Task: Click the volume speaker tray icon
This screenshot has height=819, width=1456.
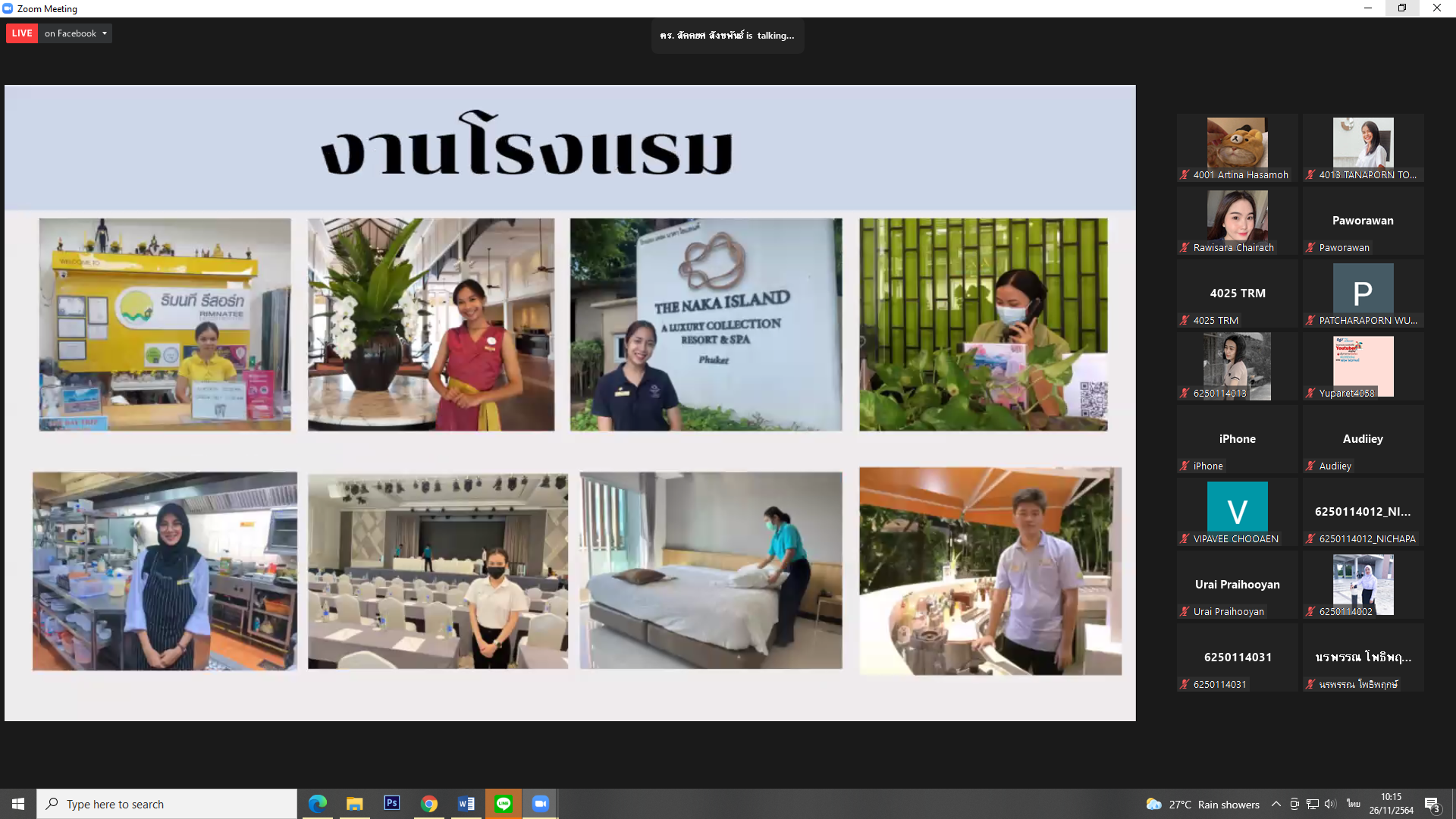Action: coord(1330,805)
